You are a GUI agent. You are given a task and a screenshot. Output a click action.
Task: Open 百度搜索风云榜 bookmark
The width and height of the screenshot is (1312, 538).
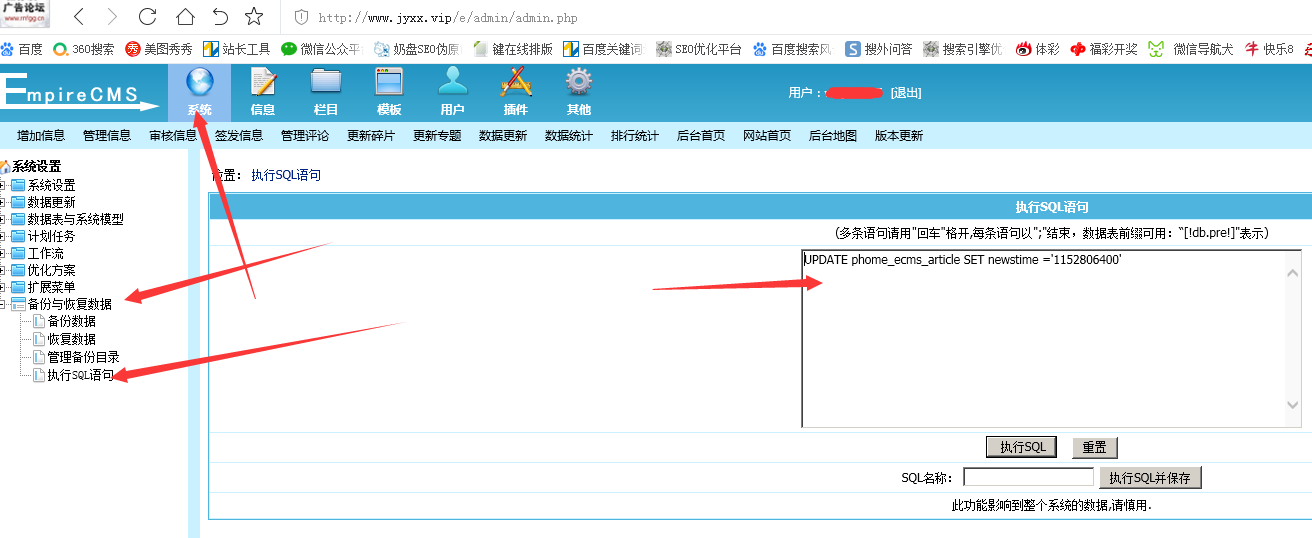coord(792,49)
